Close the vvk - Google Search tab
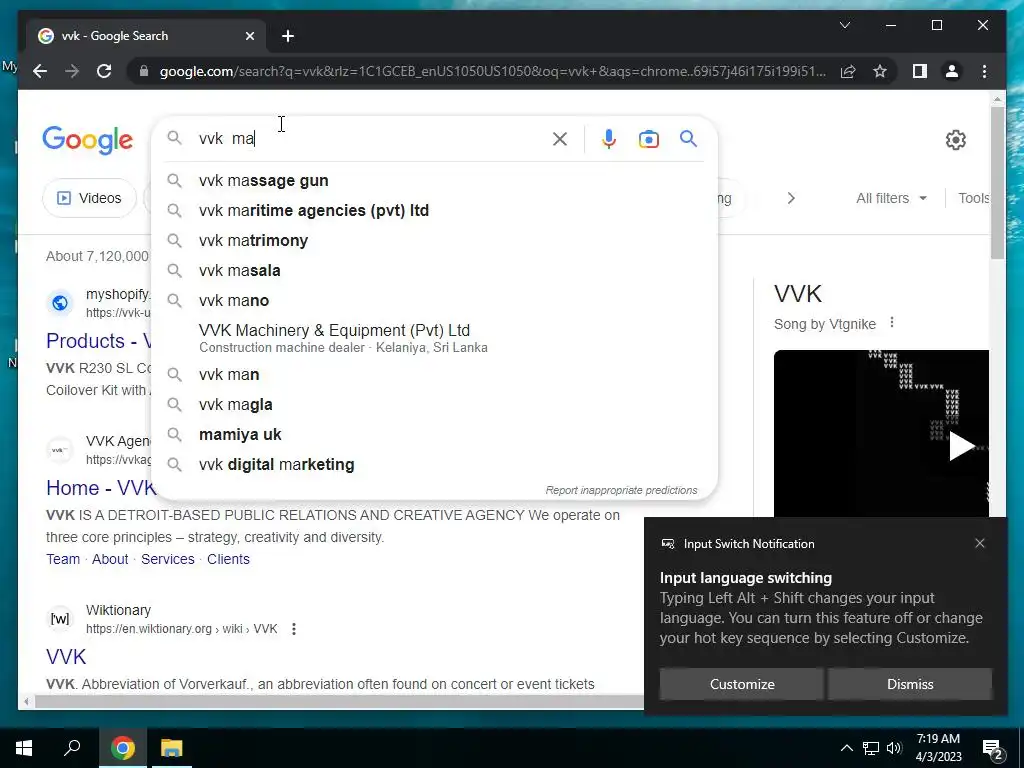 click(x=249, y=36)
